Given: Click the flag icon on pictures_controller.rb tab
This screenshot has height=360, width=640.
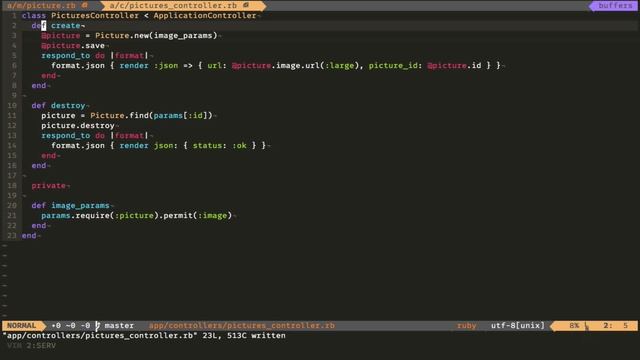Looking at the screenshot, I should tap(246, 5).
